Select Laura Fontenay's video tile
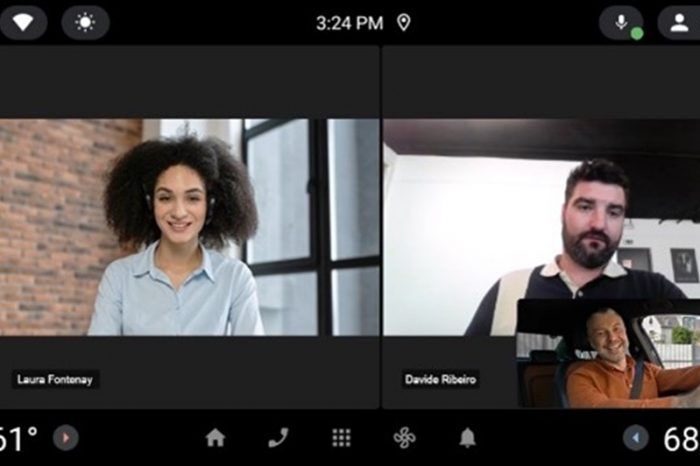 coord(189,227)
